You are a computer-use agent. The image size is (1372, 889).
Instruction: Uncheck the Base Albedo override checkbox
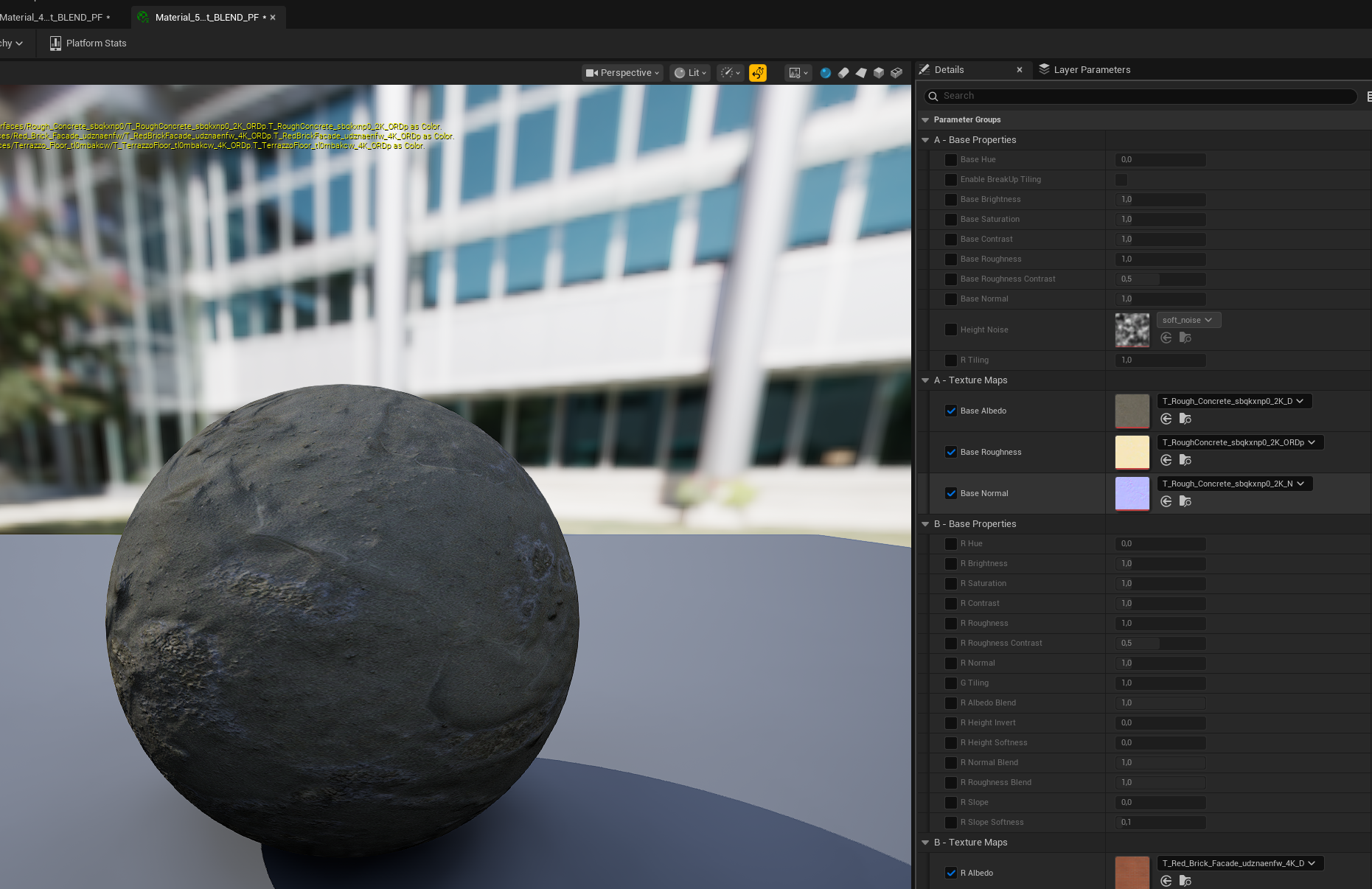(951, 411)
